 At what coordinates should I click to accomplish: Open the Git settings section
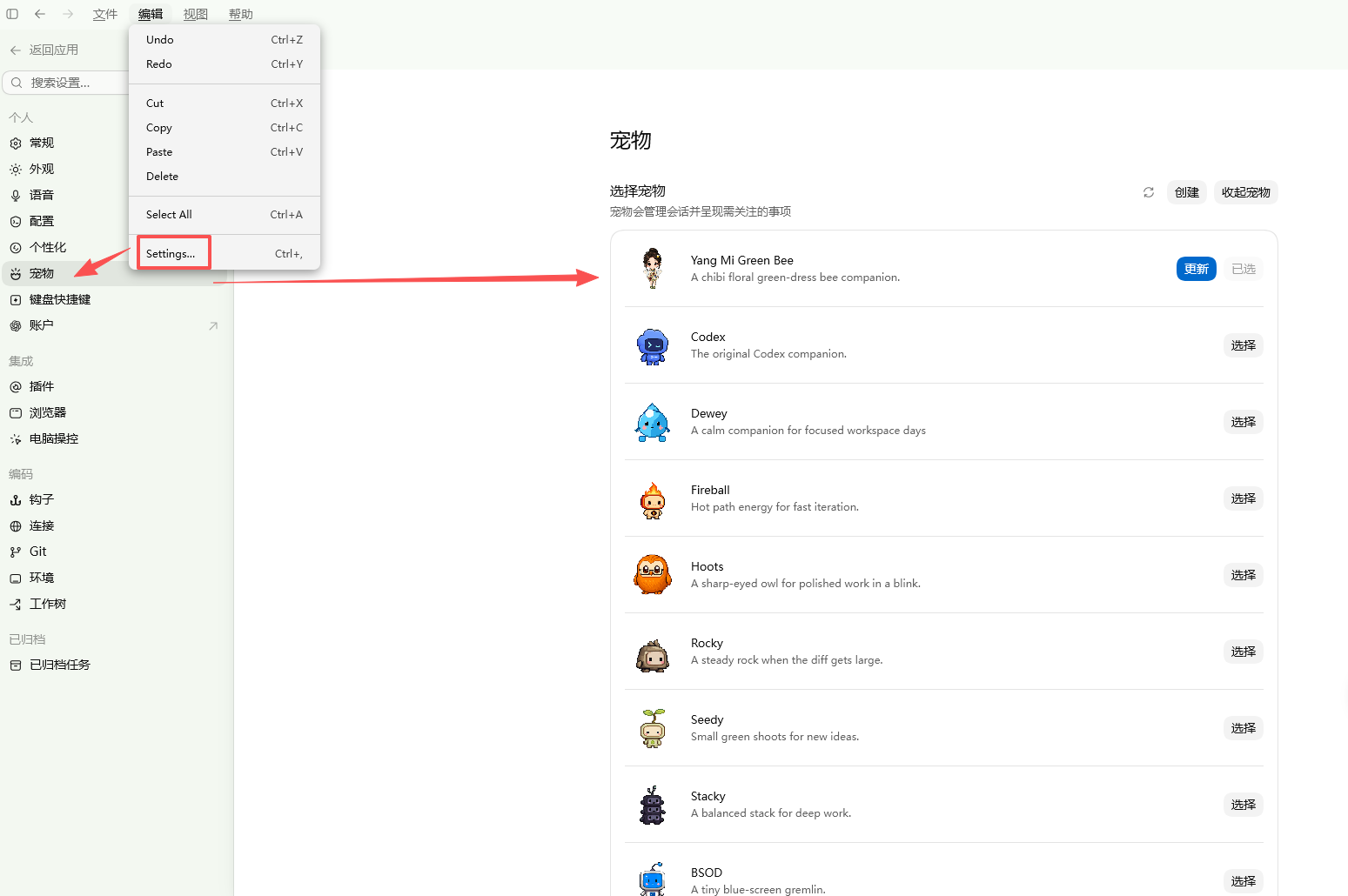coord(115,552)
